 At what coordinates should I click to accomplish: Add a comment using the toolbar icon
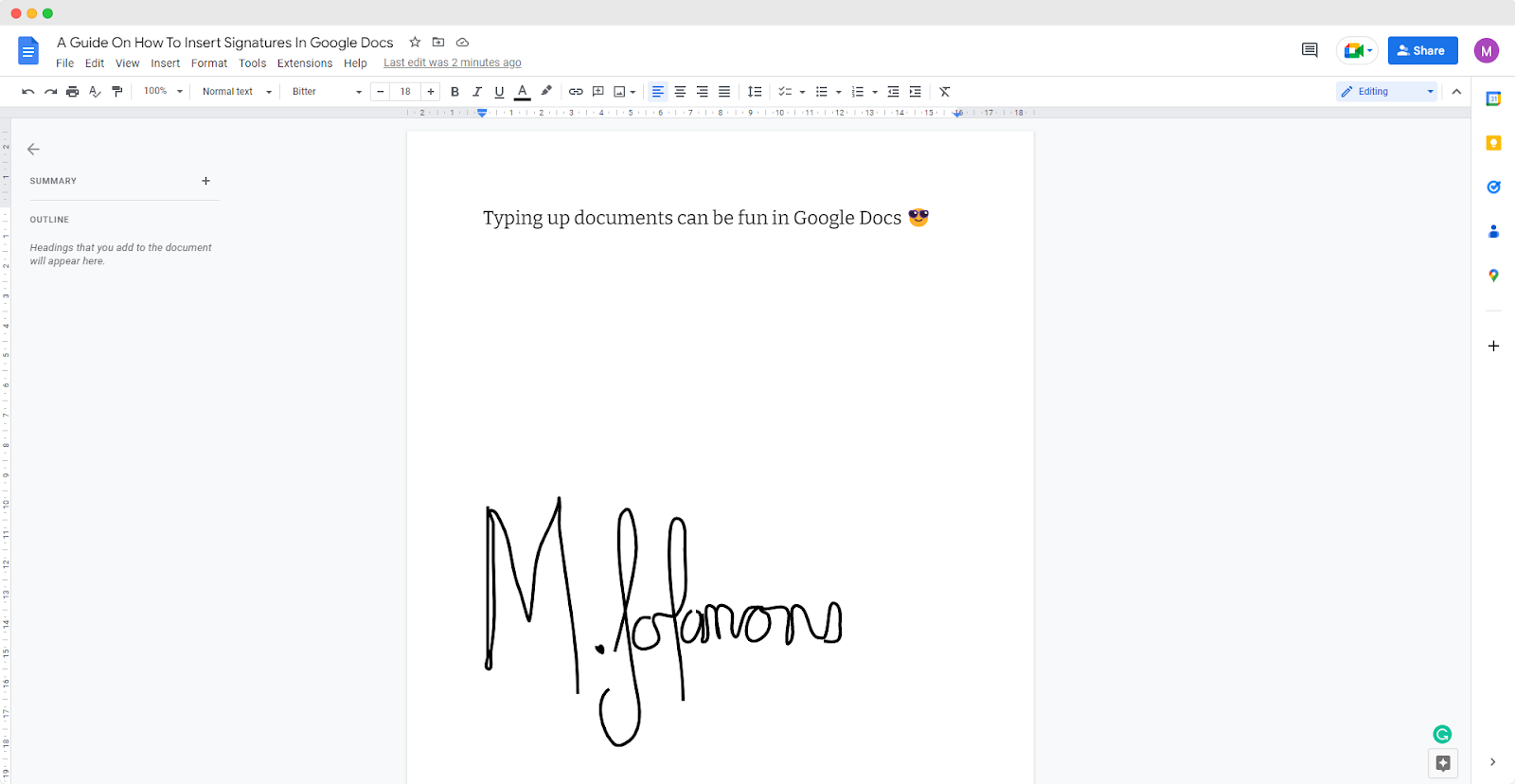point(598,92)
